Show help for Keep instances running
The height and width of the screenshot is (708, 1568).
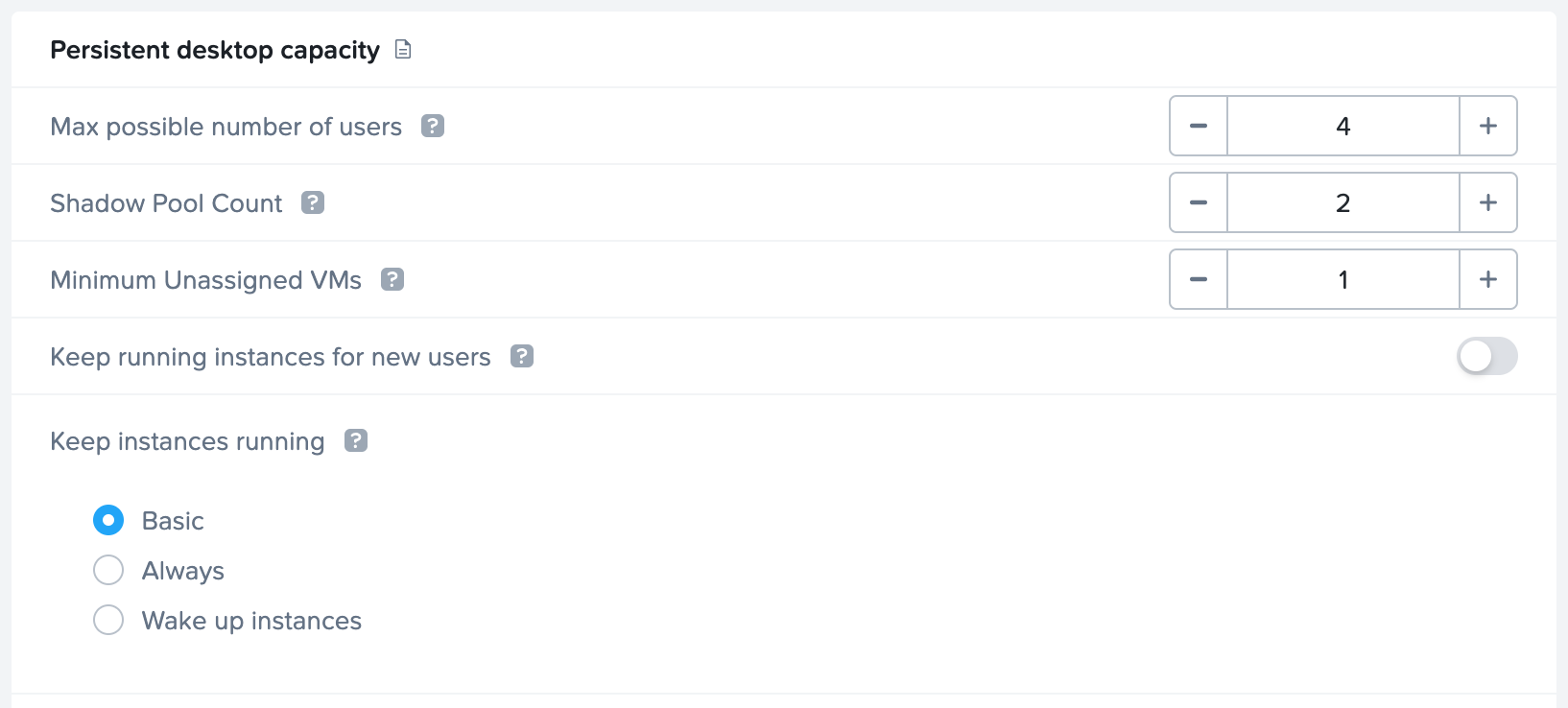pyautogui.click(x=356, y=440)
